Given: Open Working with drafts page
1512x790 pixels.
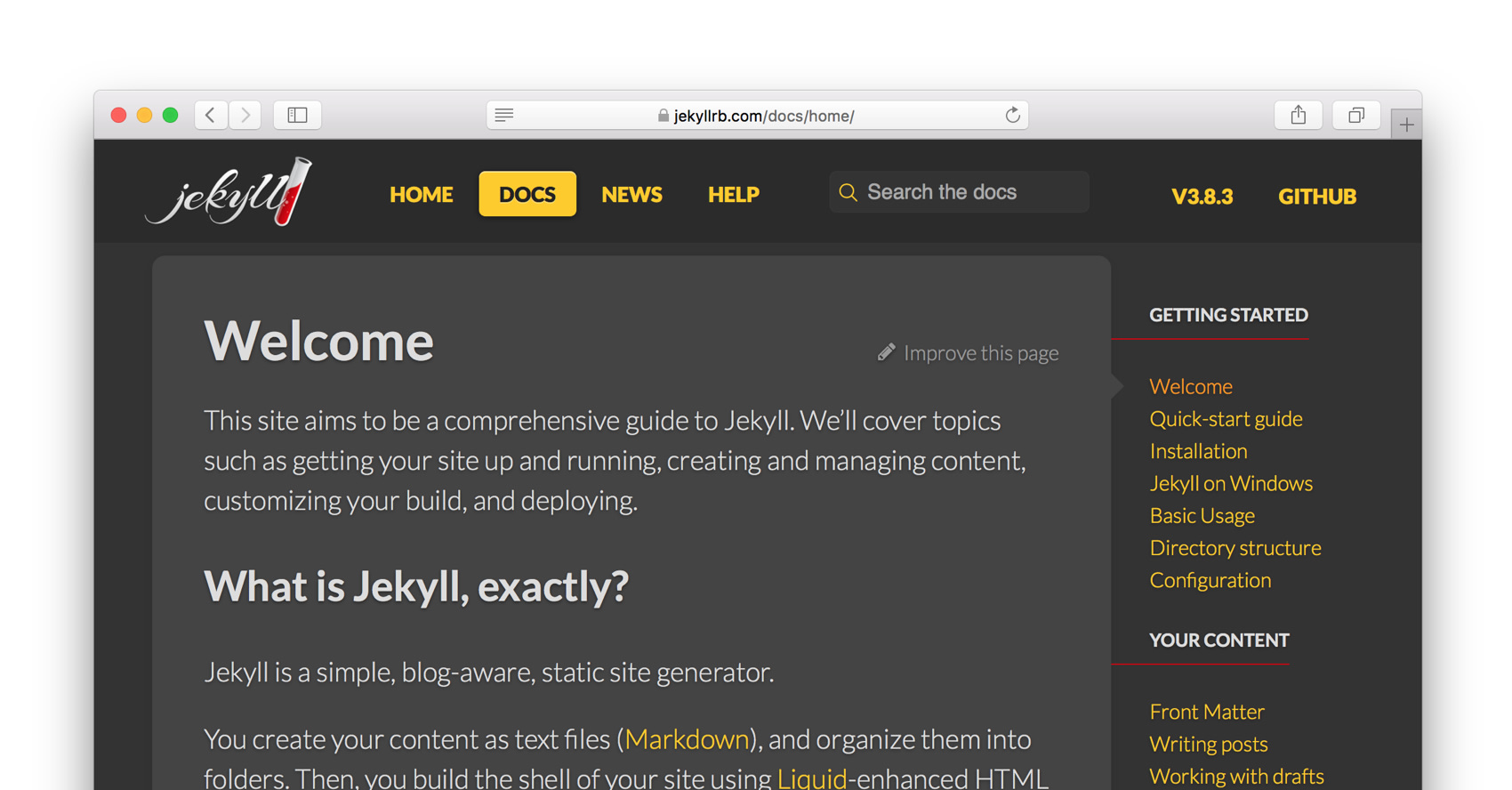Looking at the screenshot, I should pos(1236,776).
